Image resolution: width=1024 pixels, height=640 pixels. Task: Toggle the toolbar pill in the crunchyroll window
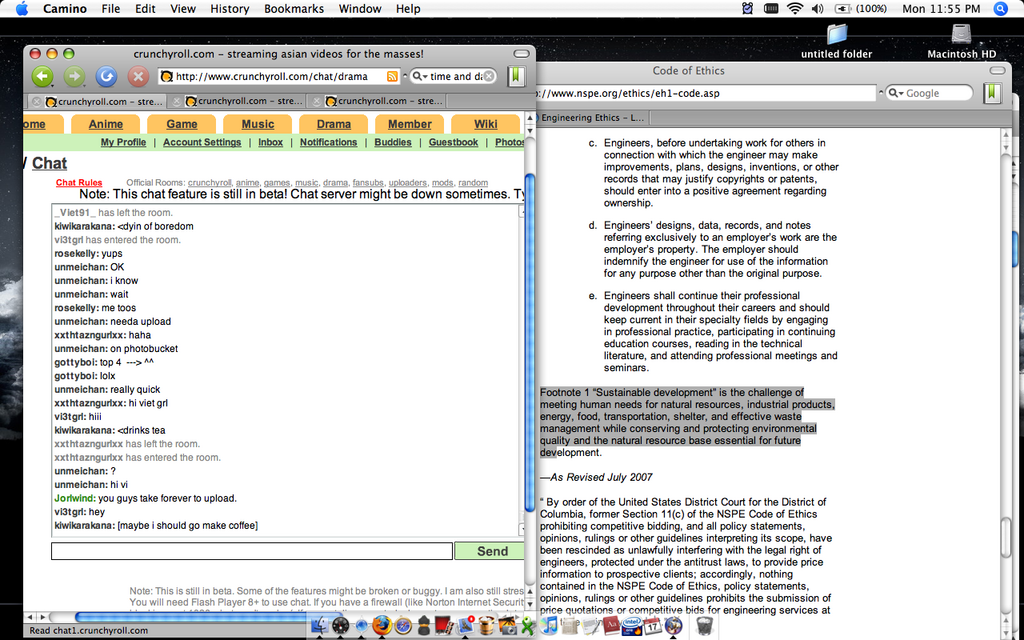coord(521,54)
